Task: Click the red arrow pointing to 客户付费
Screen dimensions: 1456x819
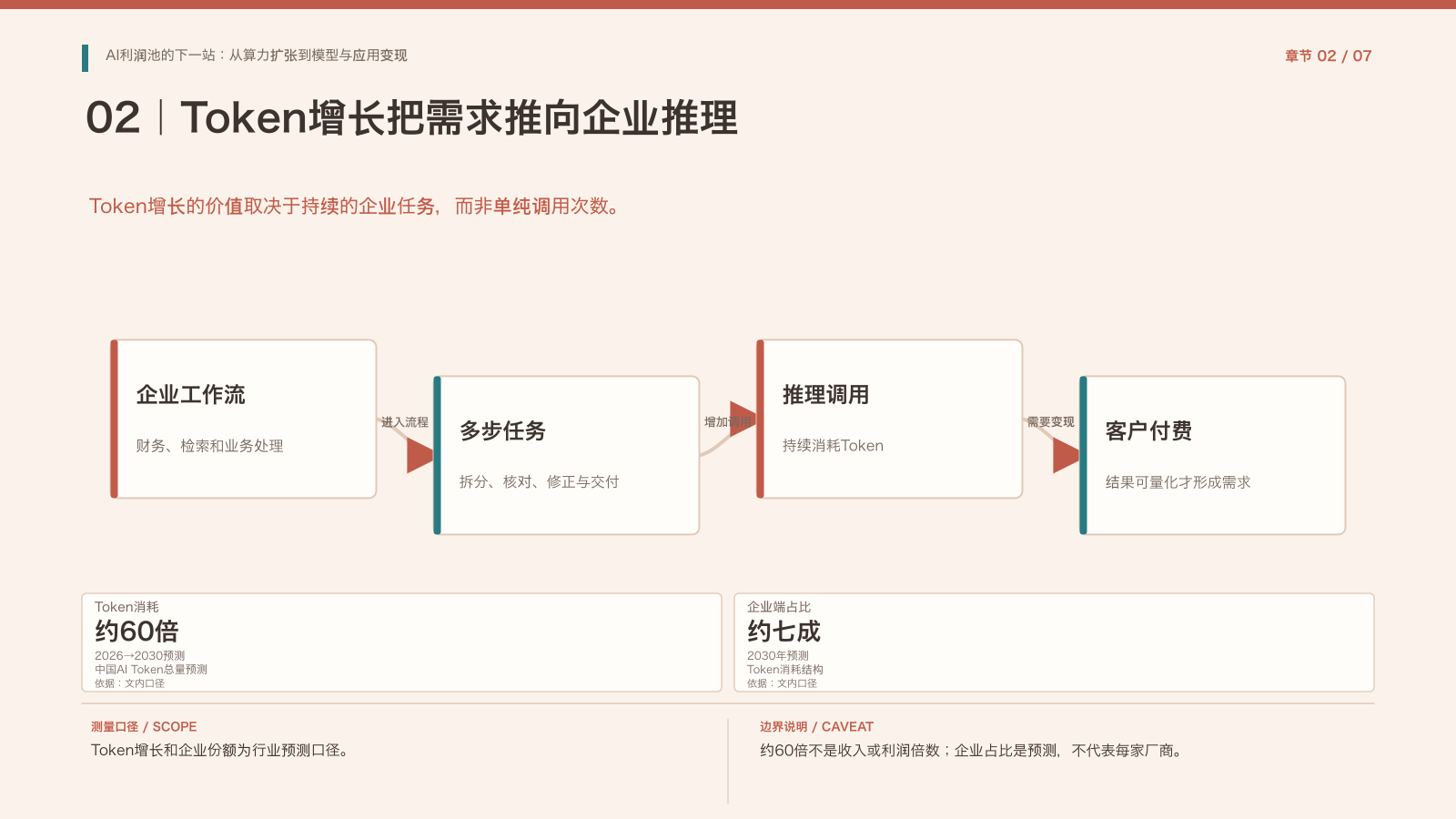Action: 1066,455
